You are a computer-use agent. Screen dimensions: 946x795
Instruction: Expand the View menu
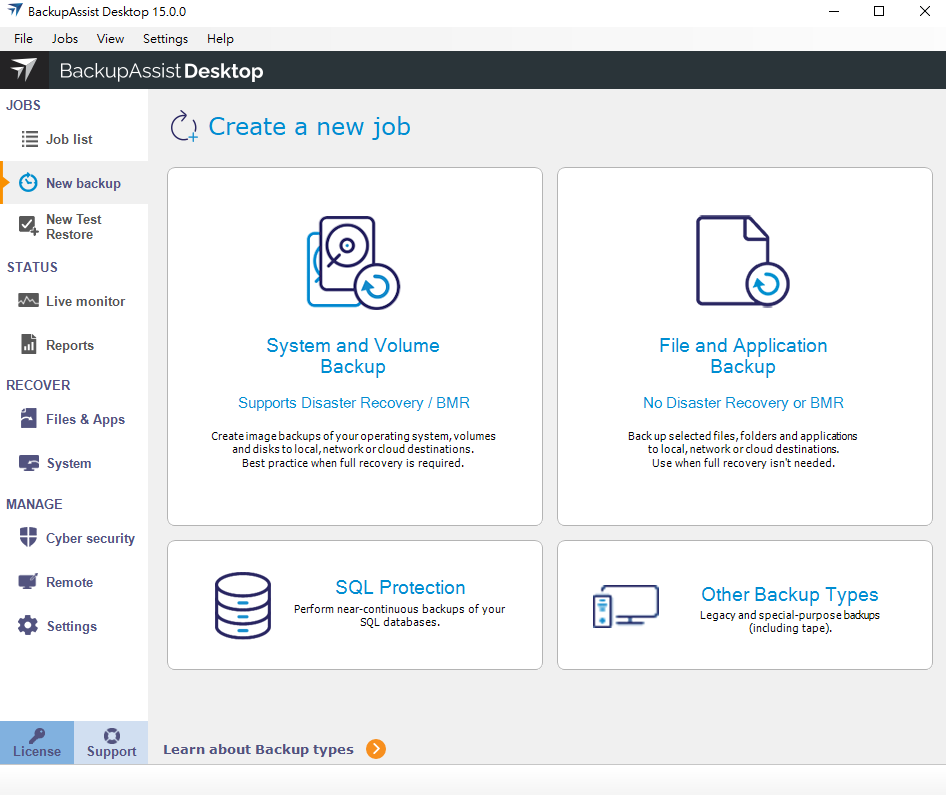coord(110,39)
